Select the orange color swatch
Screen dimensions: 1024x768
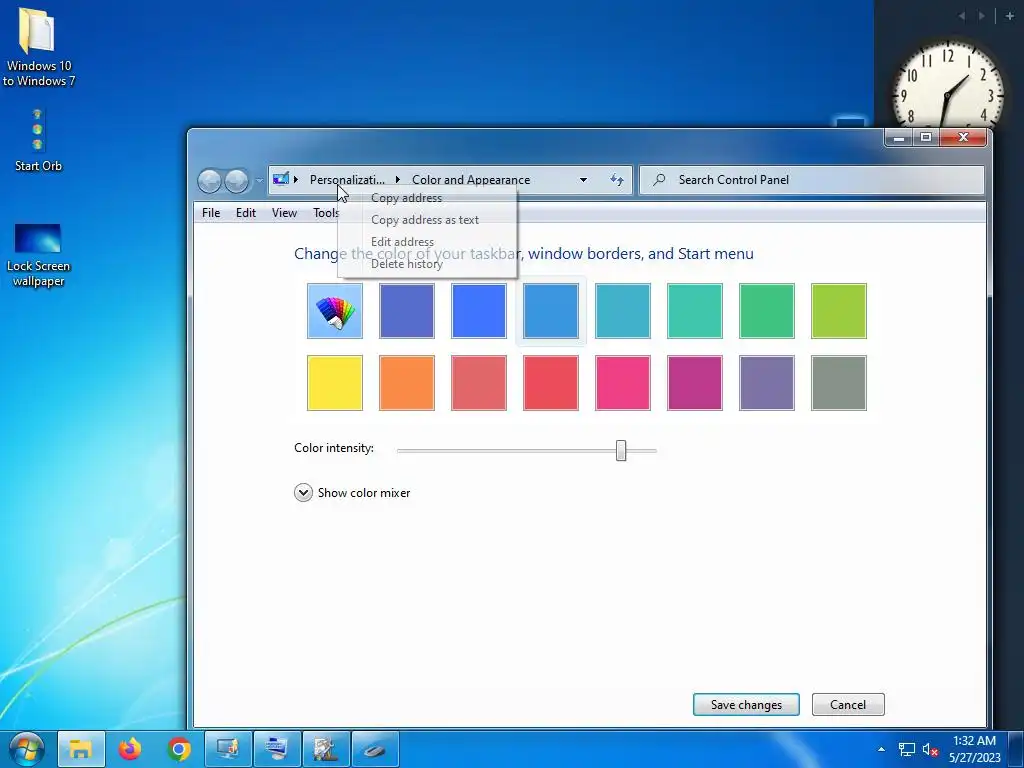coord(407,383)
